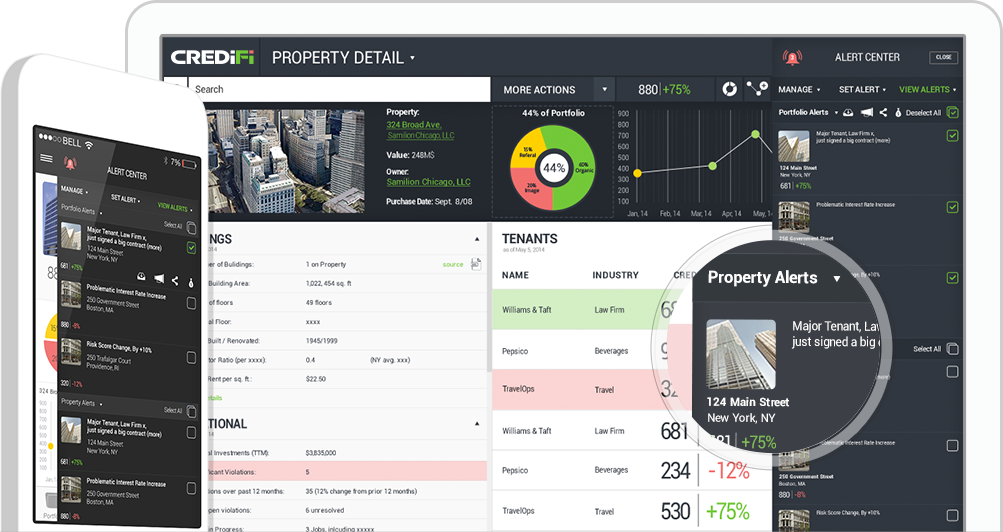Open the hamburger menu on the phone

tap(47, 157)
